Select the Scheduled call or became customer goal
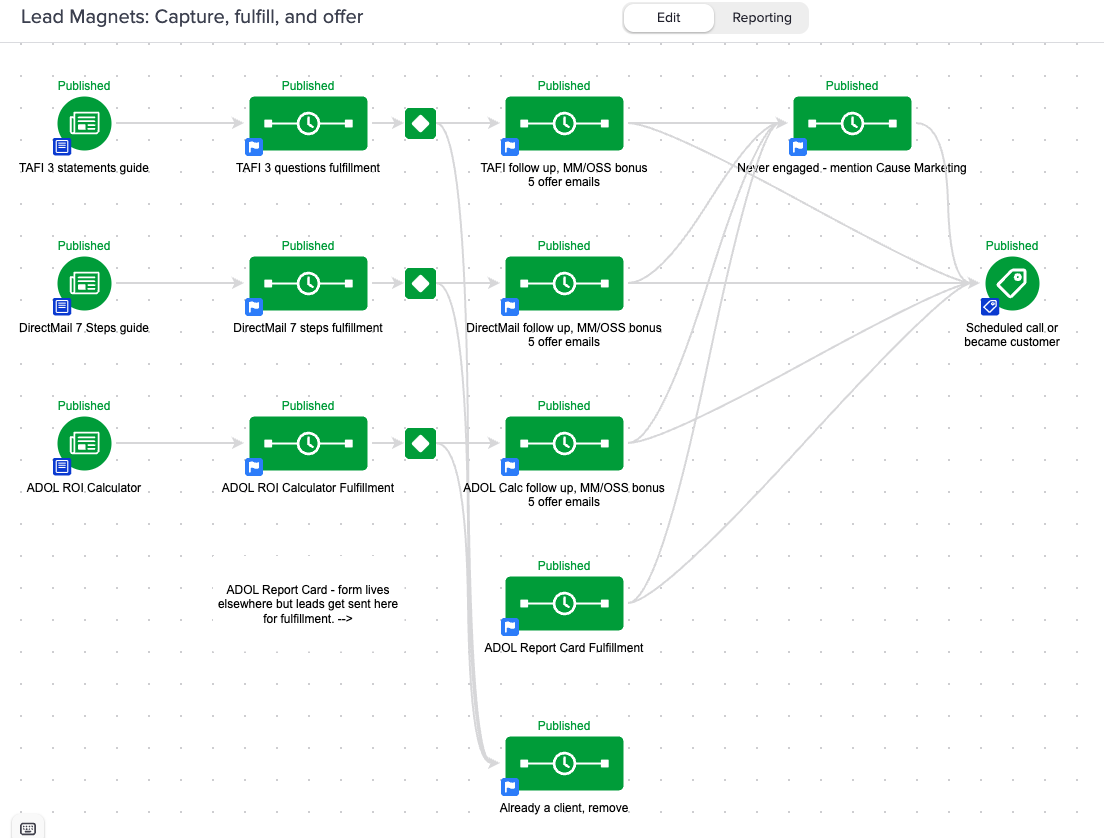This screenshot has width=1104, height=838. tap(1012, 283)
